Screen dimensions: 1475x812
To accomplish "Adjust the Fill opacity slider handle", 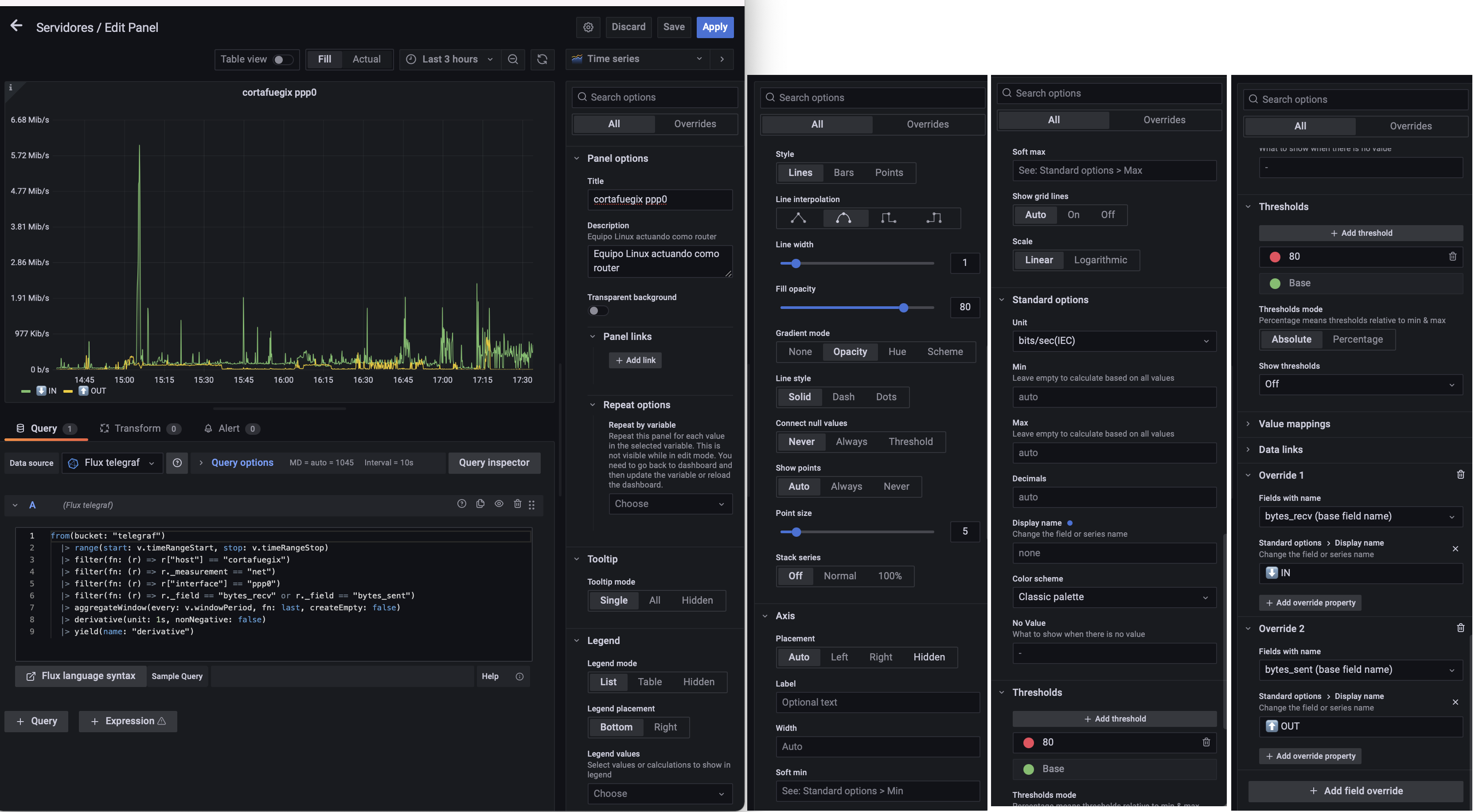I will pyautogui.click(x=904, y=308).
